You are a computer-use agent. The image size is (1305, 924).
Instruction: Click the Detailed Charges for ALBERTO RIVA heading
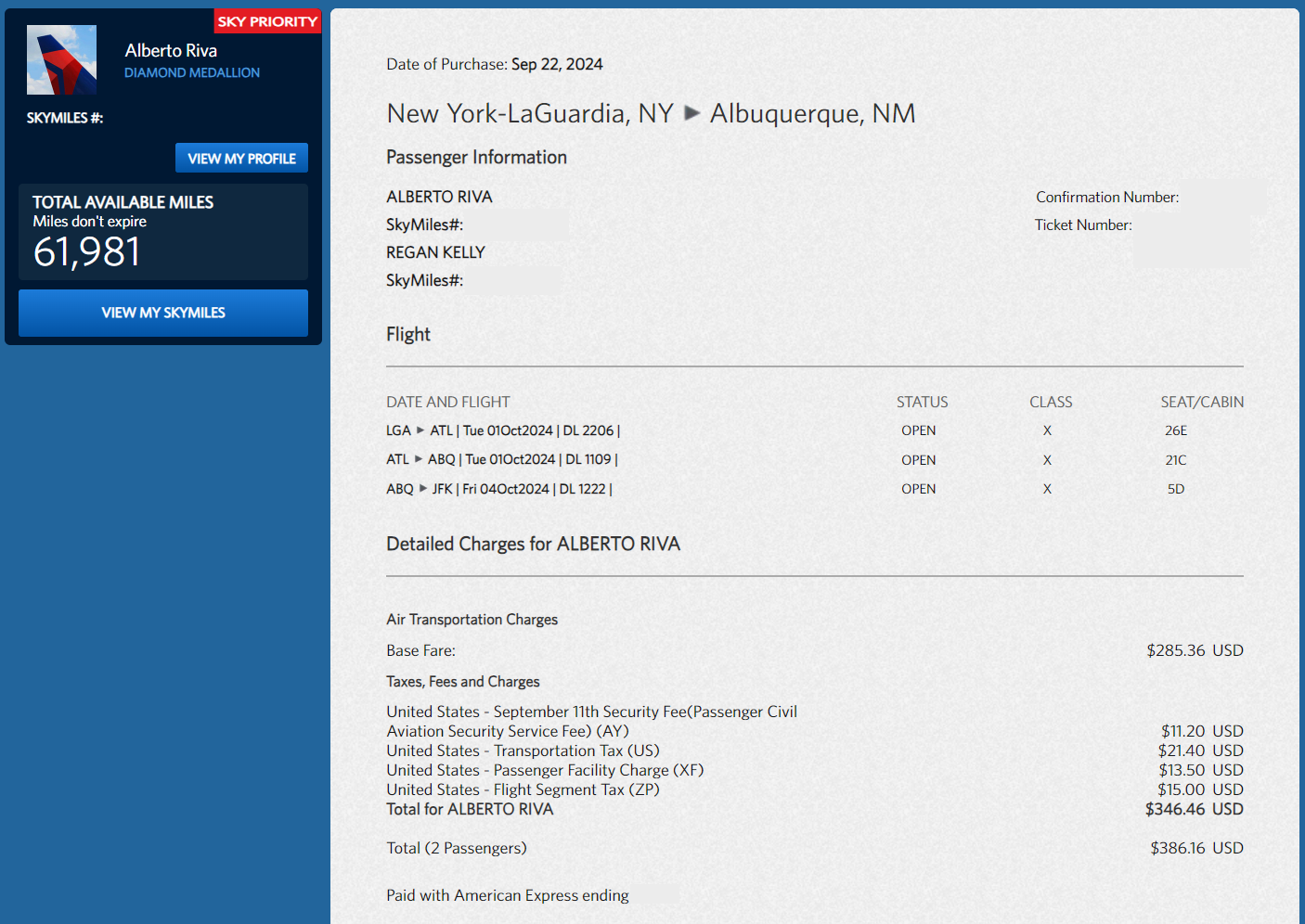point(533,544)
